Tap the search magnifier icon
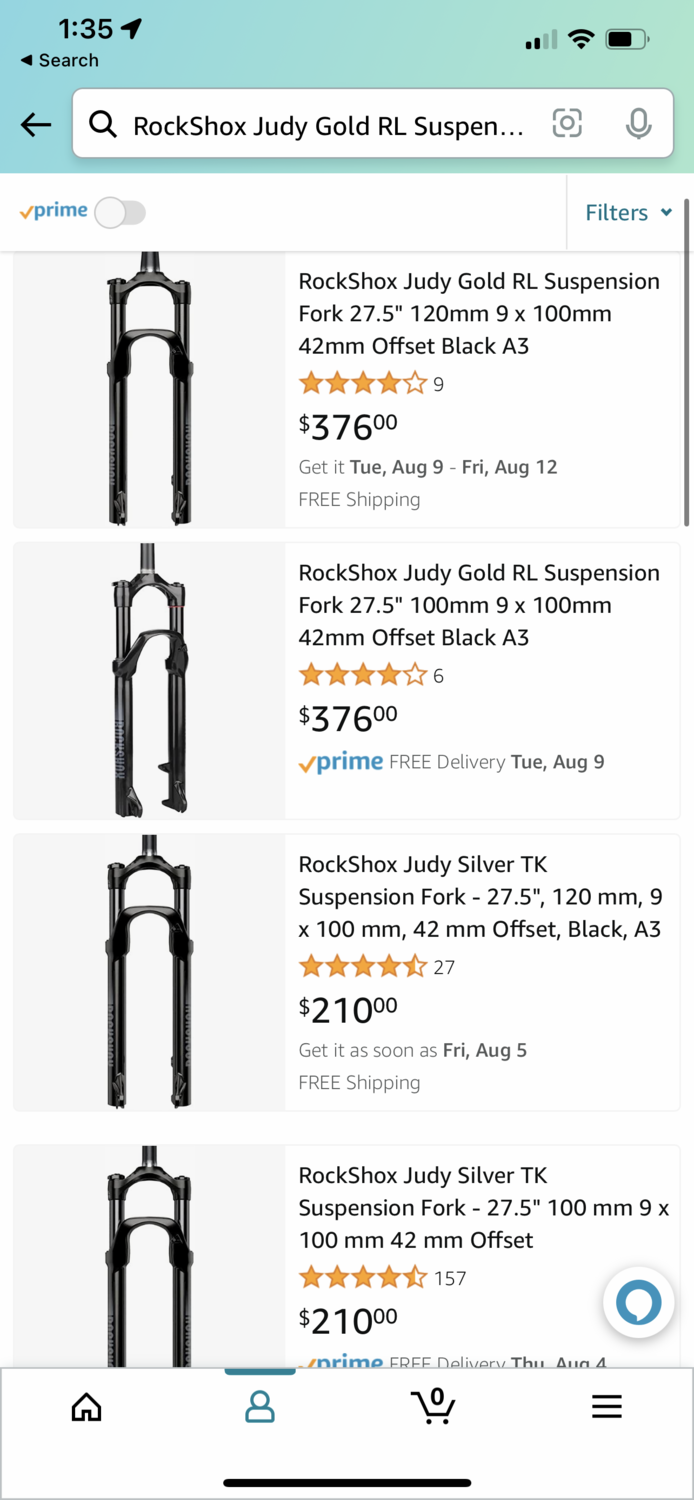 [103, 124]
